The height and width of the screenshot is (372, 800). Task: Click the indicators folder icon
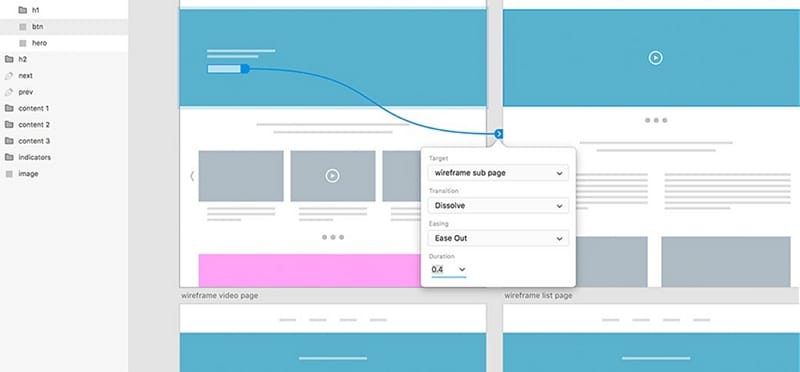pyautogui.click(x=9, y=157)
